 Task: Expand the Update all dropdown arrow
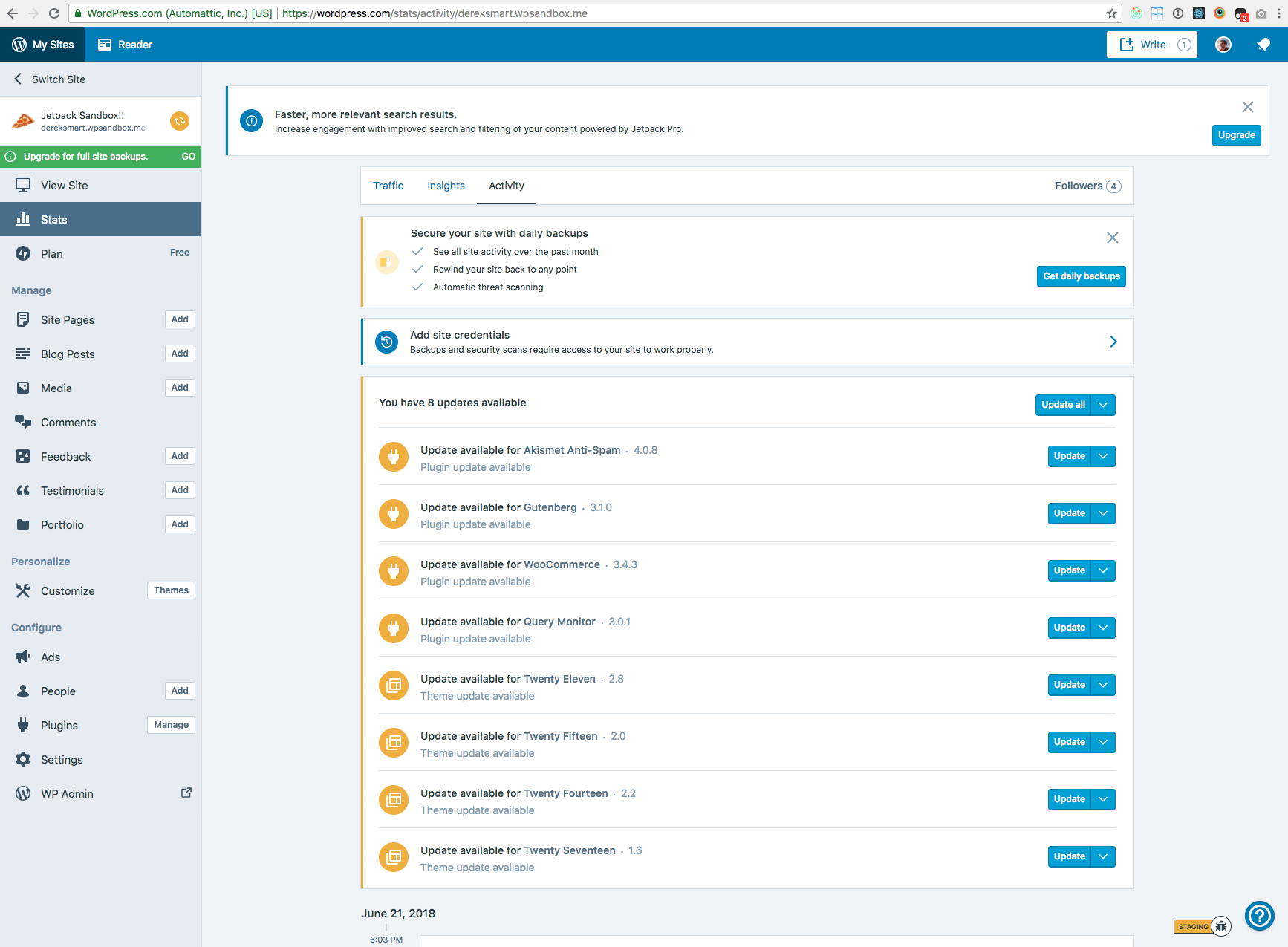tap(1103, 405)
